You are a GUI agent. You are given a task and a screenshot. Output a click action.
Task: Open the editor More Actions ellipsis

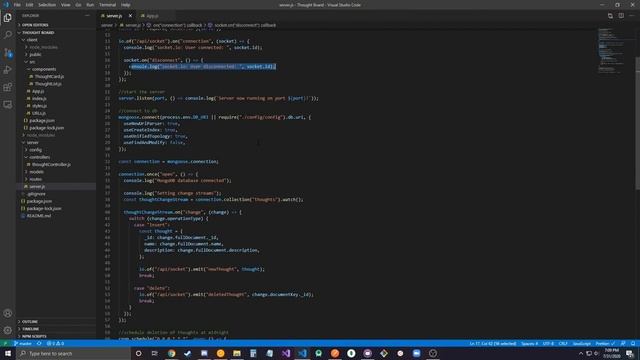tap(631, 16)
